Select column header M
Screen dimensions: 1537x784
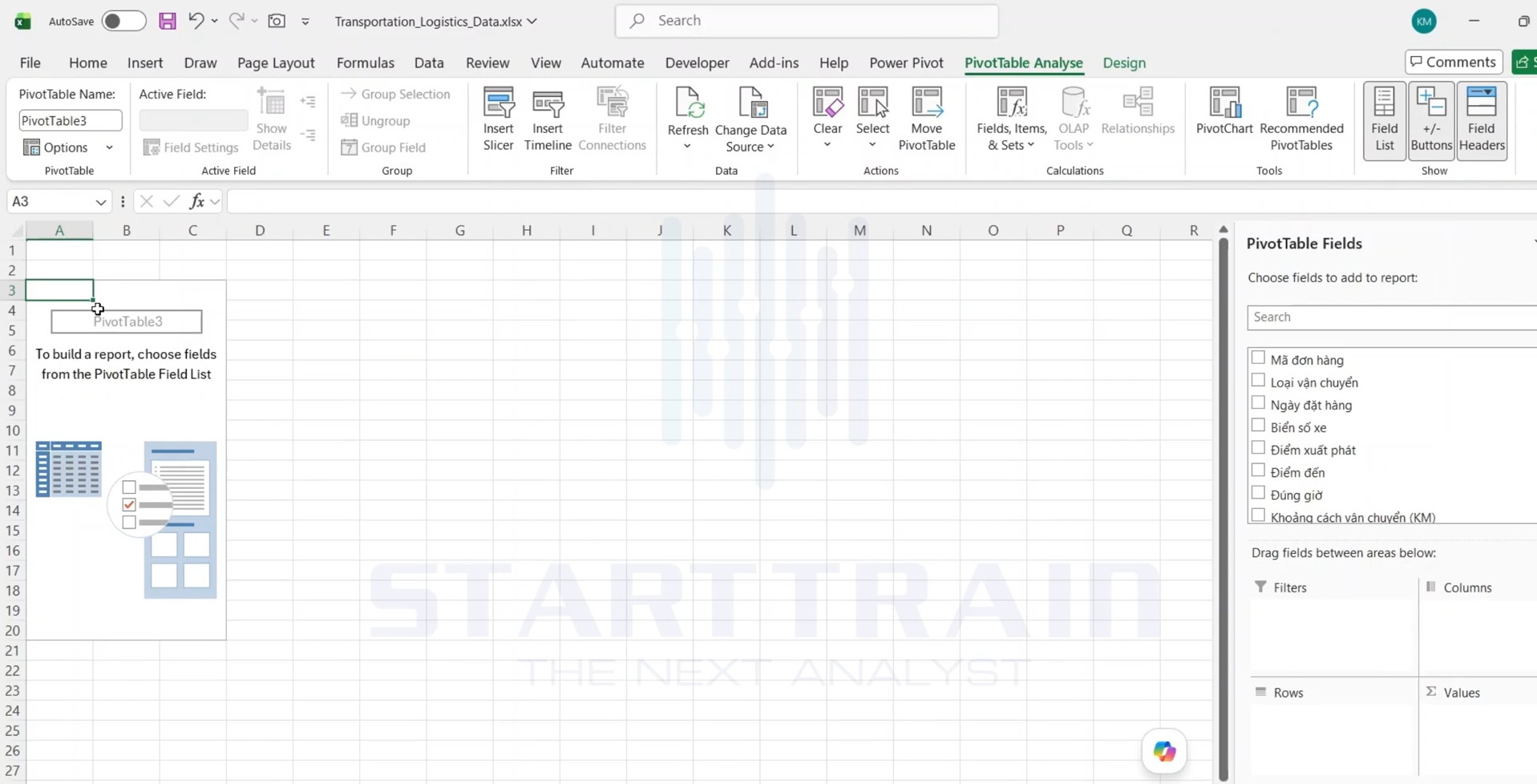coord(860,230)
